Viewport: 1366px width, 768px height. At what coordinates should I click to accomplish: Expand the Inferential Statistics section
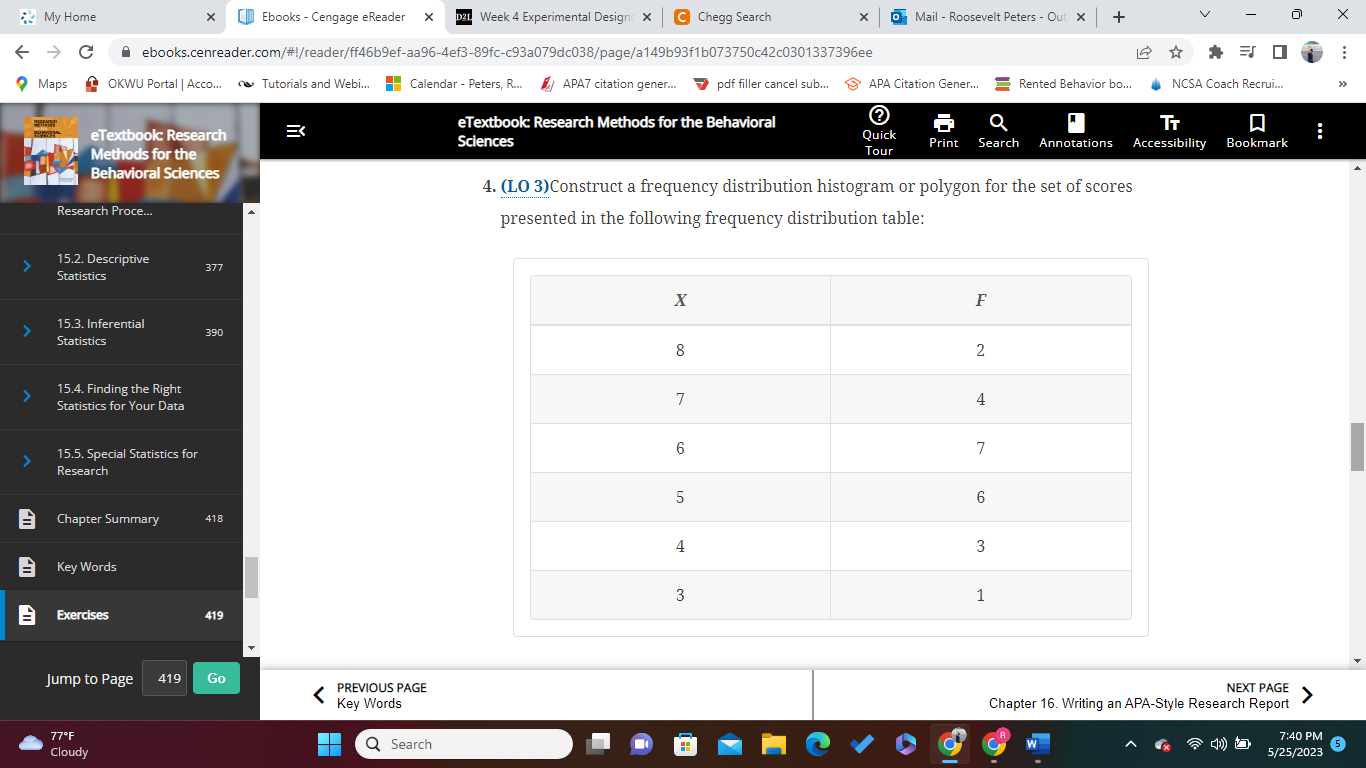point(27,331)
